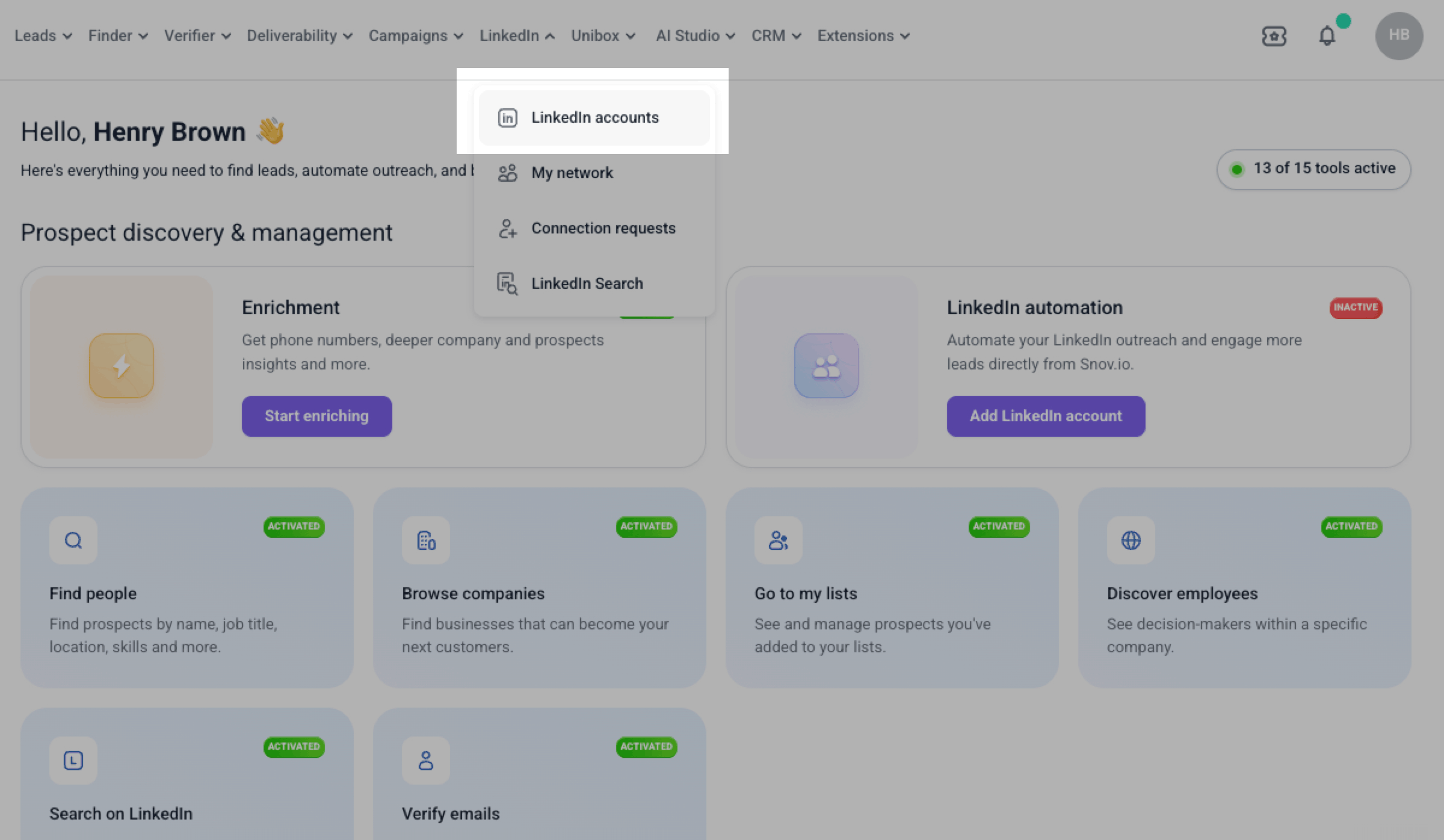The height and width of the screenshot is (840, 1444).
Task: Collapse the LinkedIn menu
Action: [517, 36]
